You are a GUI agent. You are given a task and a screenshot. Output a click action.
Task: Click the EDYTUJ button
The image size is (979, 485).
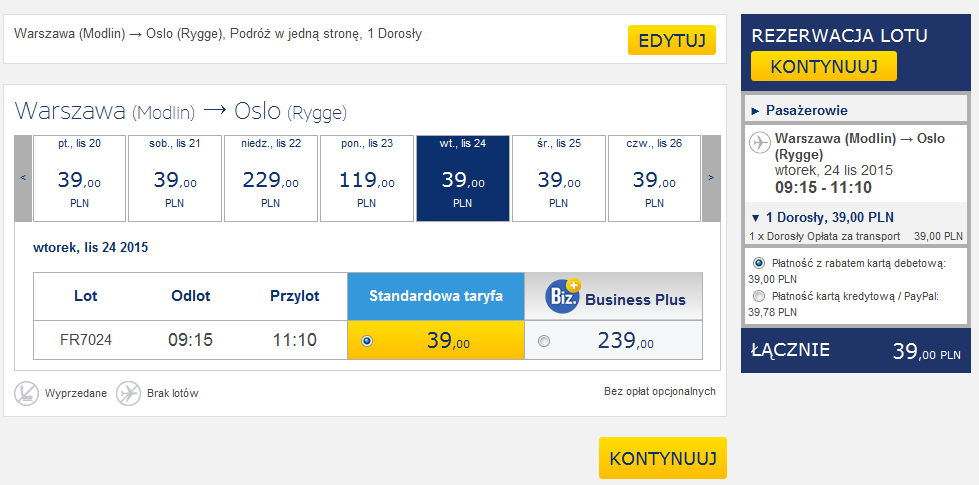point(672,41)
